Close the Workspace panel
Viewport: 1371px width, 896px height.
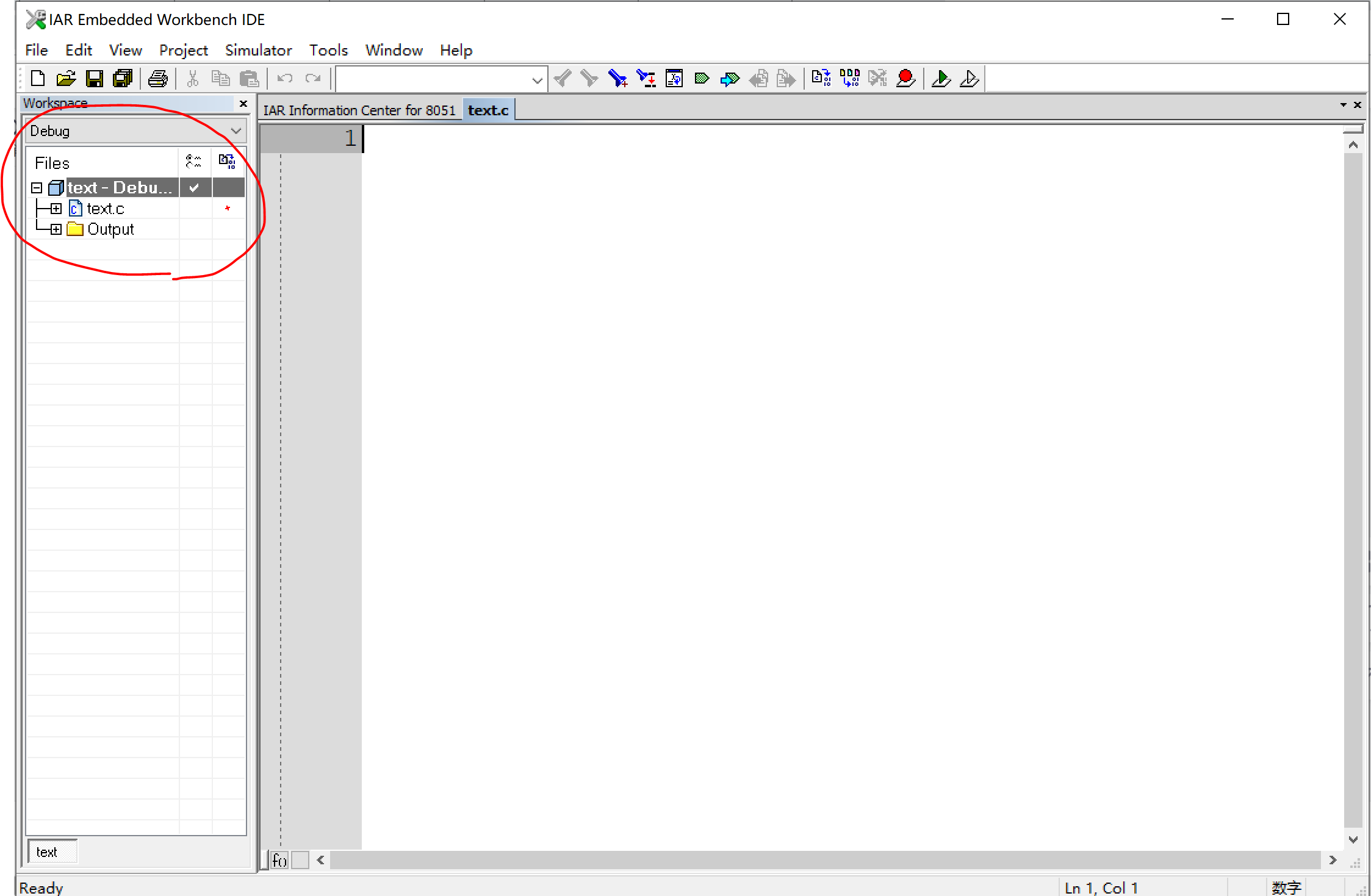[x=243, y=104]
